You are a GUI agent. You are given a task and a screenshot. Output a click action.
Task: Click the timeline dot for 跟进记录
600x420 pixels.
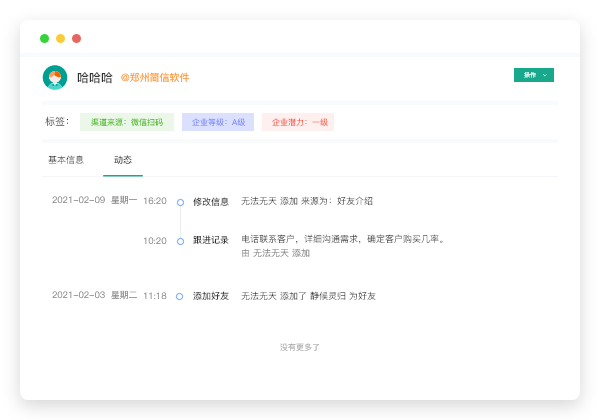pyautogui.click(x=180, y=241)
